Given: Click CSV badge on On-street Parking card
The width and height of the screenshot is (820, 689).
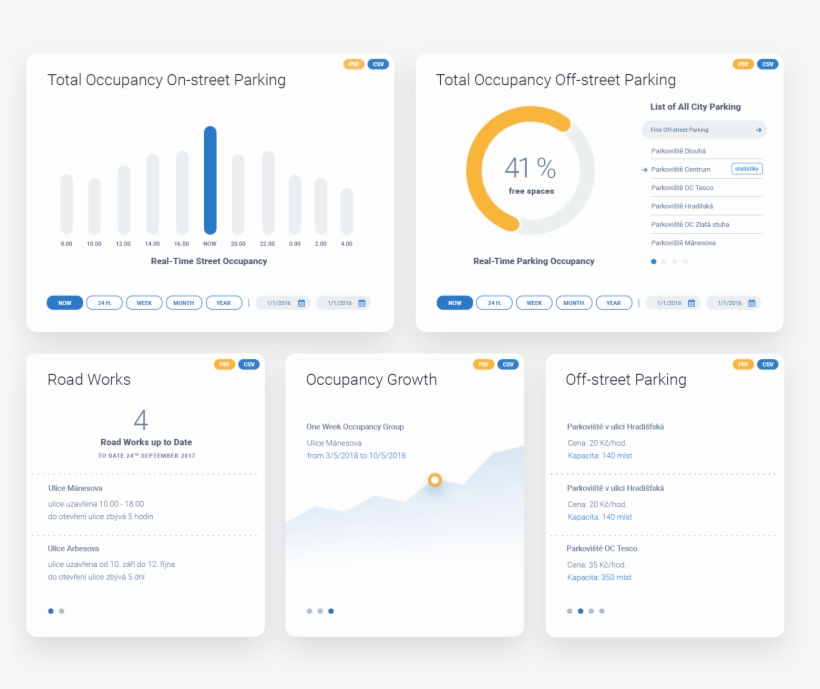Looking at the screenshot, I should pyautogui.click(x=378, y=64).
